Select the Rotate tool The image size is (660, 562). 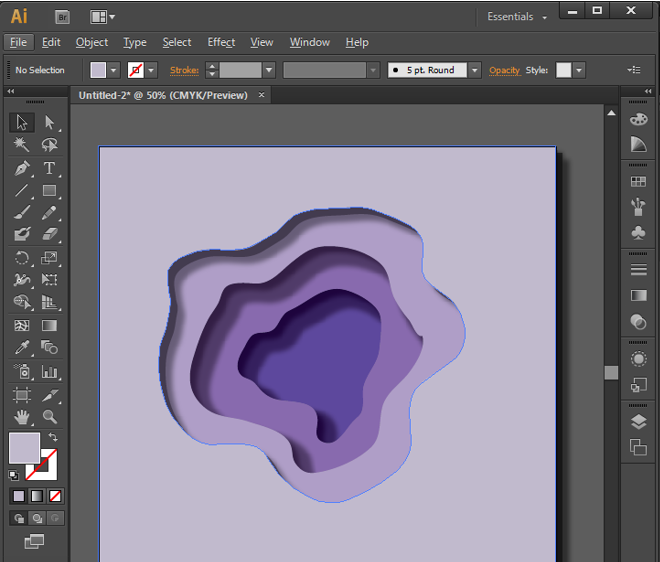click(x=22, y=258)
